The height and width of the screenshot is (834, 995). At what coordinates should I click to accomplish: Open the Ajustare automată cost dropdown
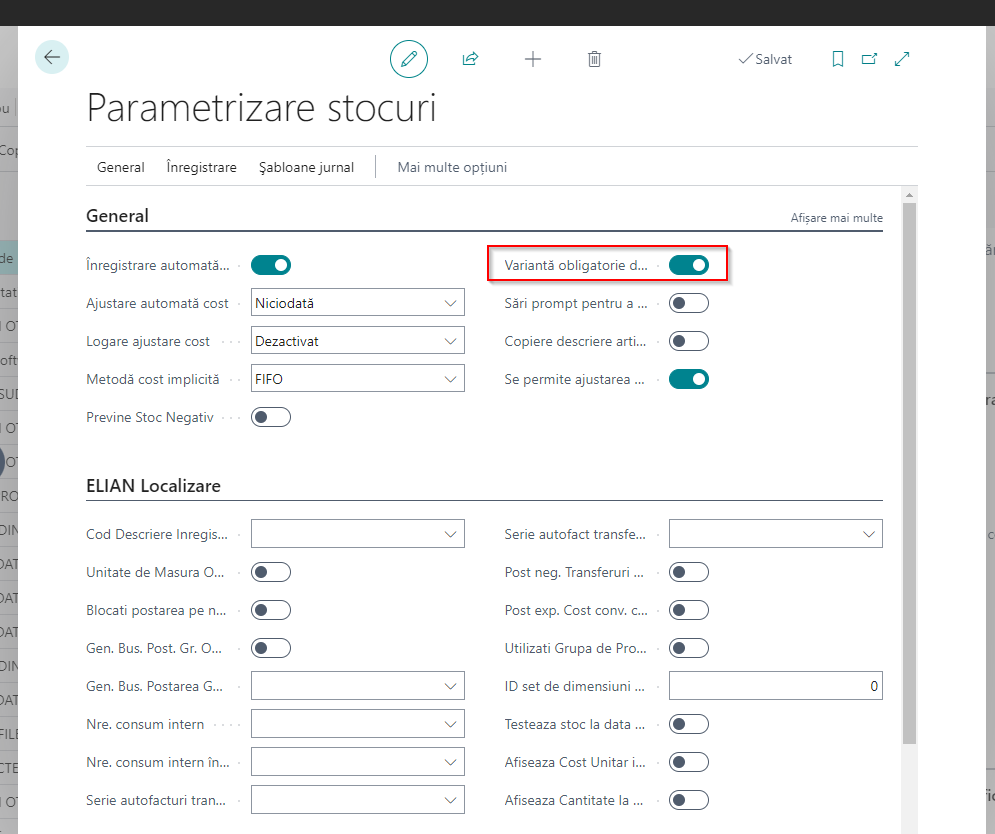[x=358, y=303]
